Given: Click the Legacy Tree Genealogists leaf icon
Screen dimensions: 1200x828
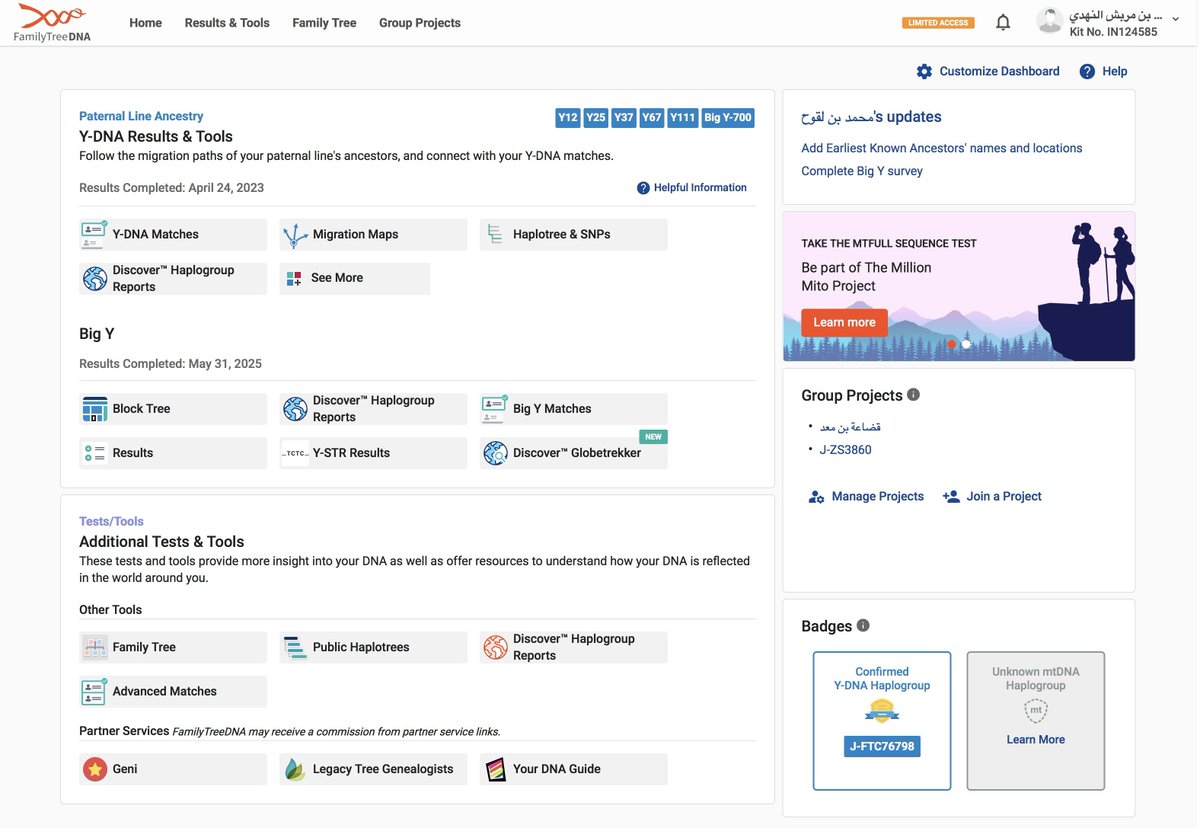Looking at the screenshot, I should coord(295,769).
